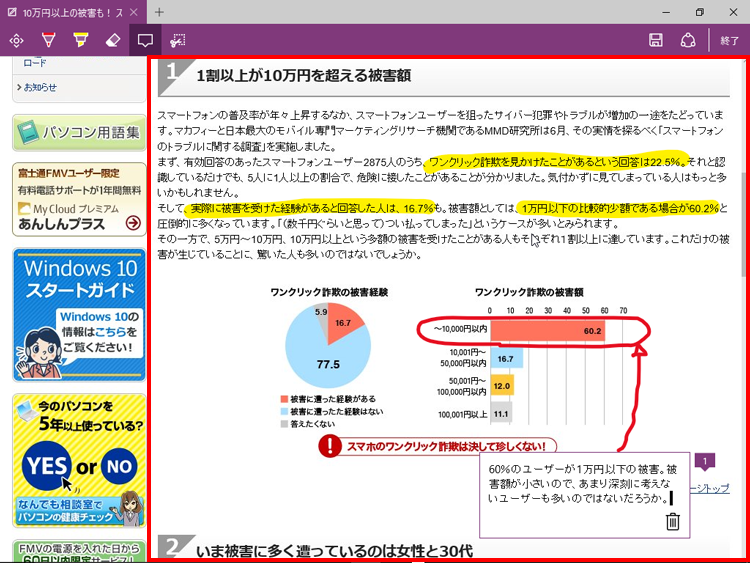Click the YES button in PC check banner
Viewport: 750px width, 563px height.
[x=46, y=466]
